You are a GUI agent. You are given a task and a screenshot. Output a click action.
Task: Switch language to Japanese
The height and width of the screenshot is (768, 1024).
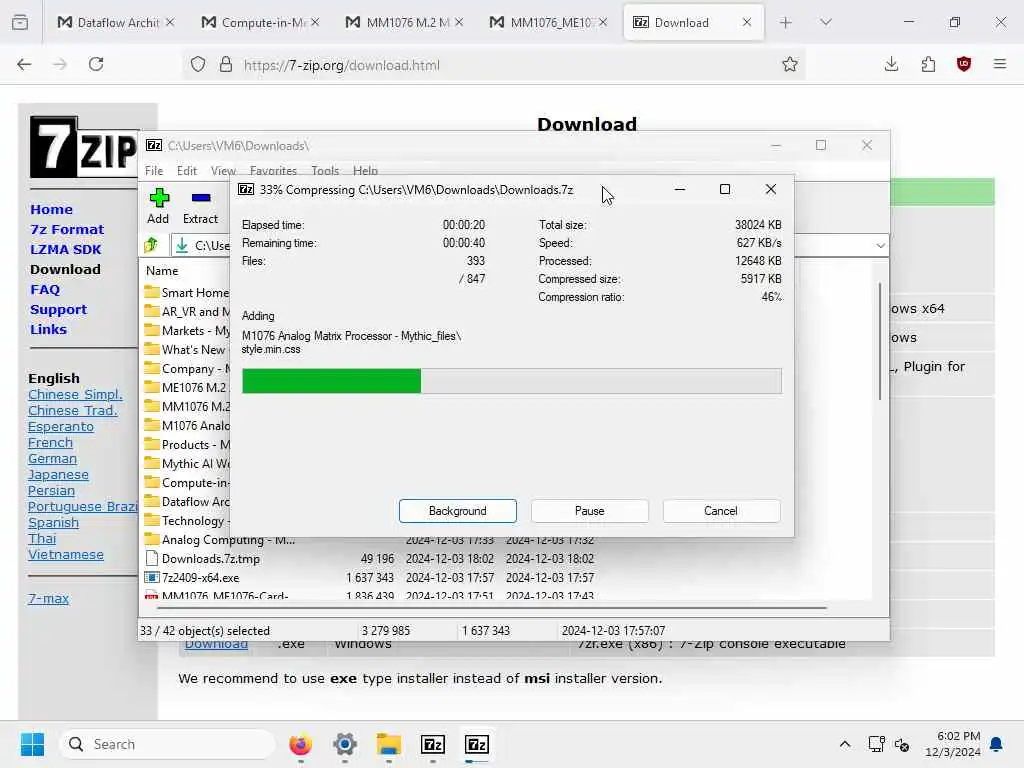point(58,475)
